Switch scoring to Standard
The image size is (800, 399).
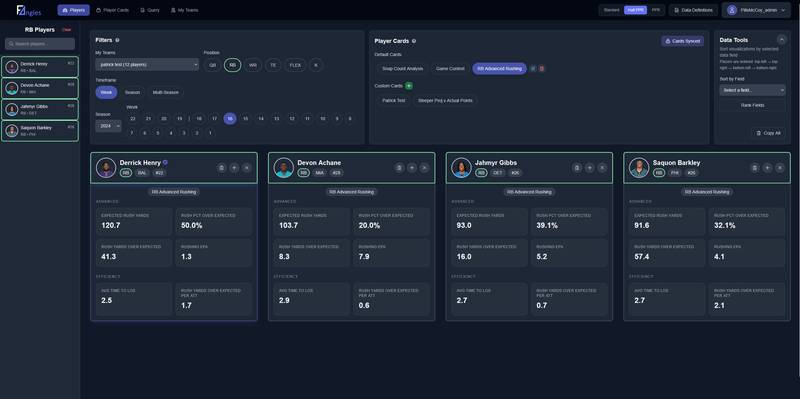coord(611,10)
